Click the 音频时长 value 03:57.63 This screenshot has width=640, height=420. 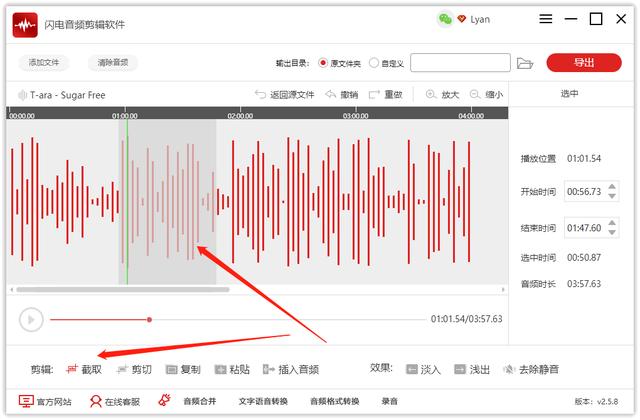[584, 284]
